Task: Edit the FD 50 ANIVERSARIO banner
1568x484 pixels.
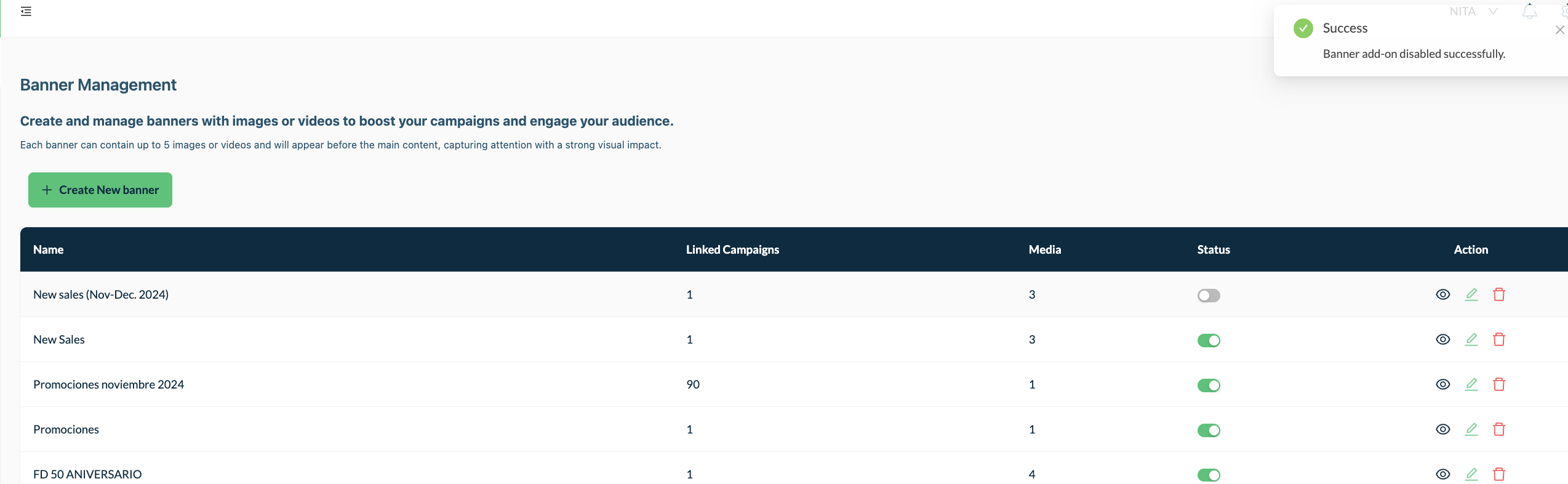Action: tap(1471, 474)
